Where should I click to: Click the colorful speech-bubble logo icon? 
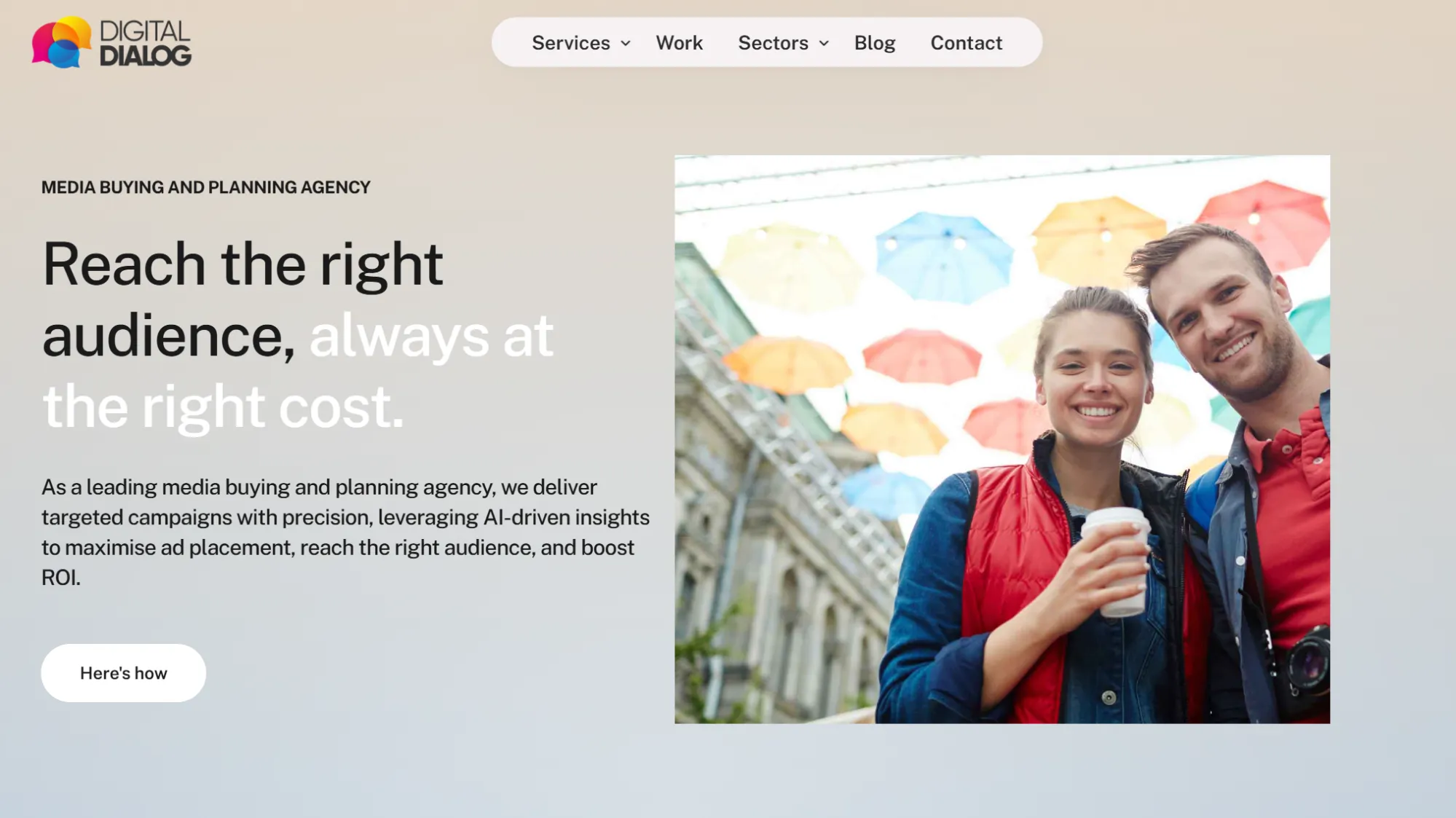(61, 42)
